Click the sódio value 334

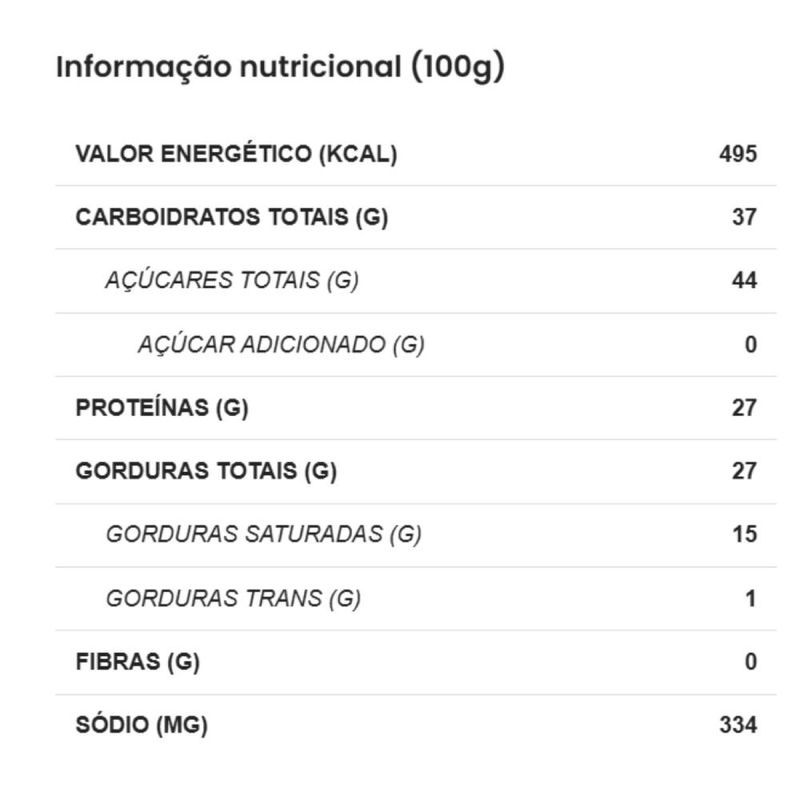point(738,726)
